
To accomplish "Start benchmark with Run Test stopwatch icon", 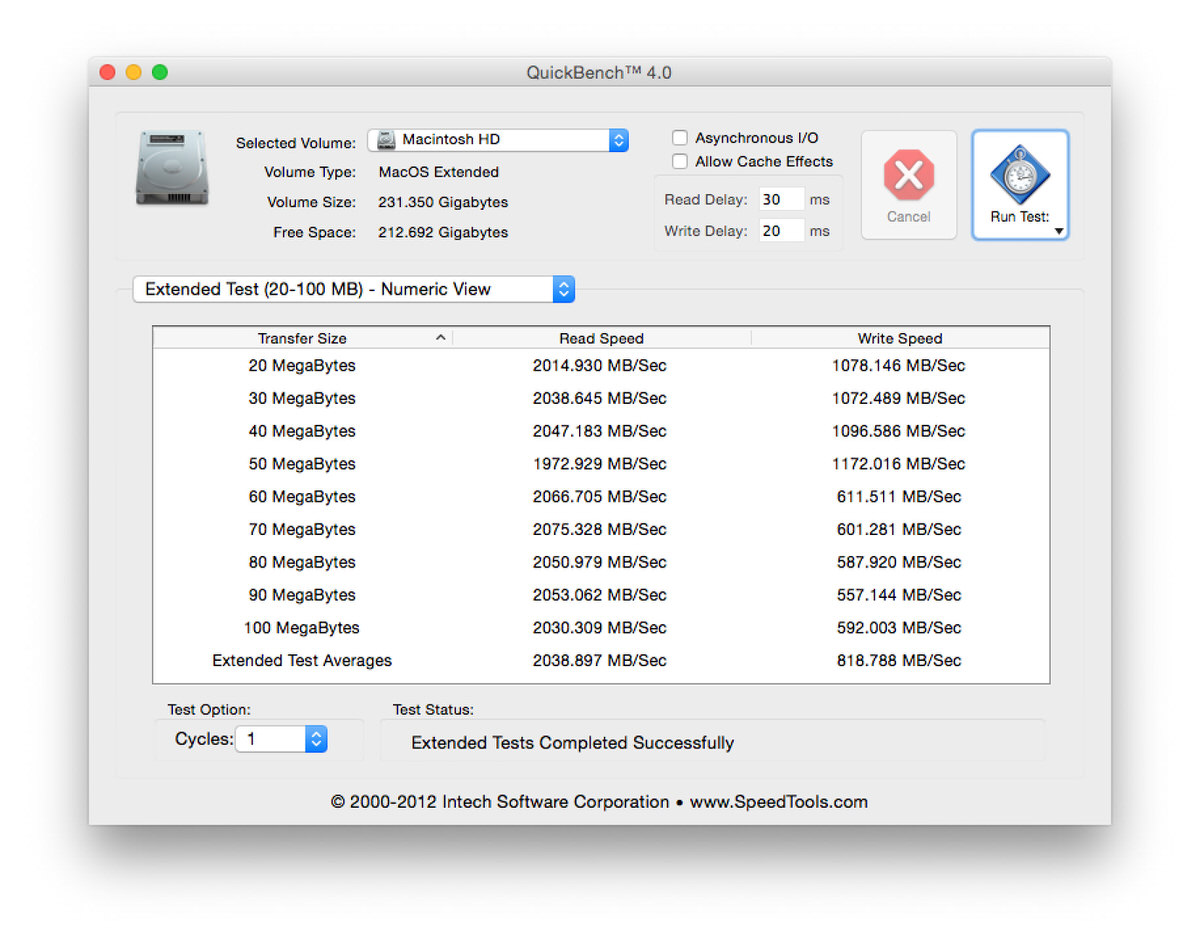I will (1019, 175).
